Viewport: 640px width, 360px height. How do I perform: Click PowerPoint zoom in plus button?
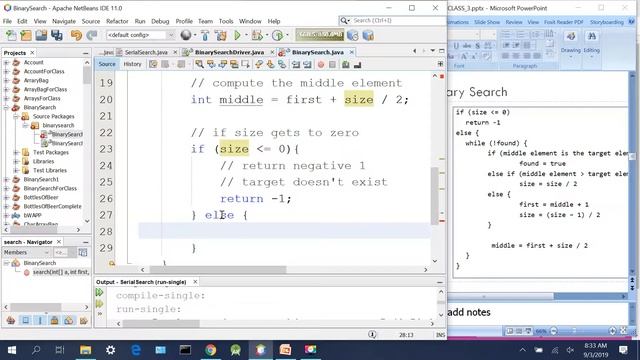click(612, 331)
